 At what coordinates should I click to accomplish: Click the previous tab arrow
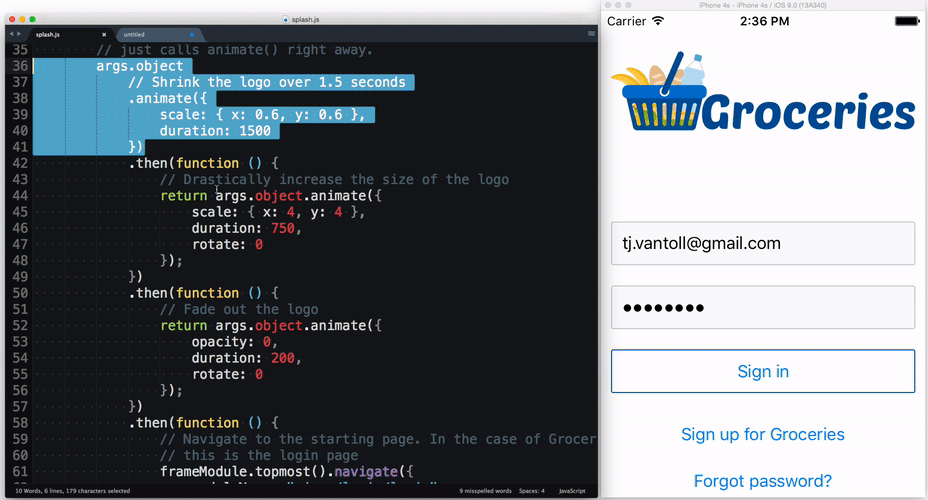tap(10, 34)
